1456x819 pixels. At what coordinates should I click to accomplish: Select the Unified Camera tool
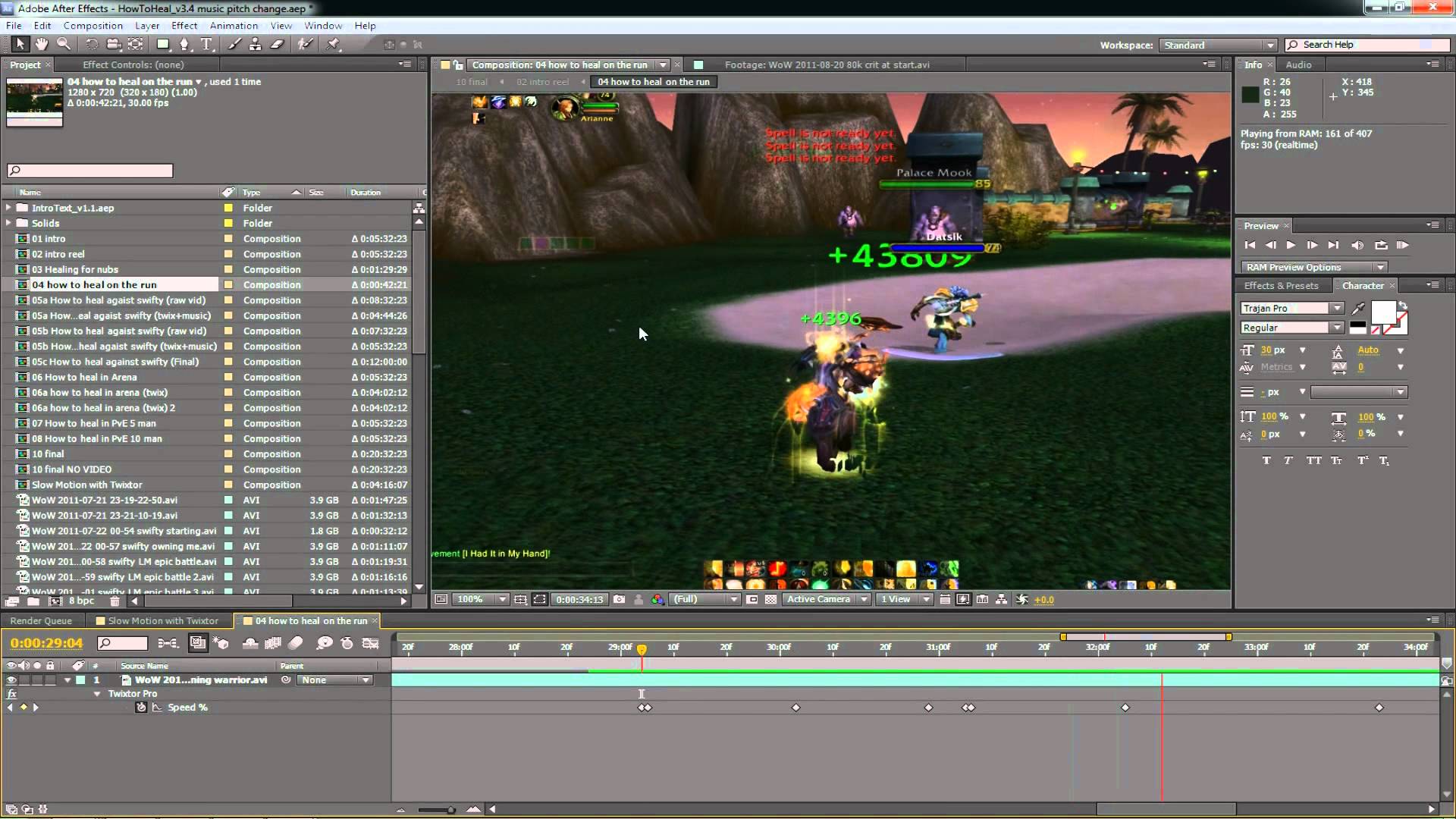click(x=114, y=45)
